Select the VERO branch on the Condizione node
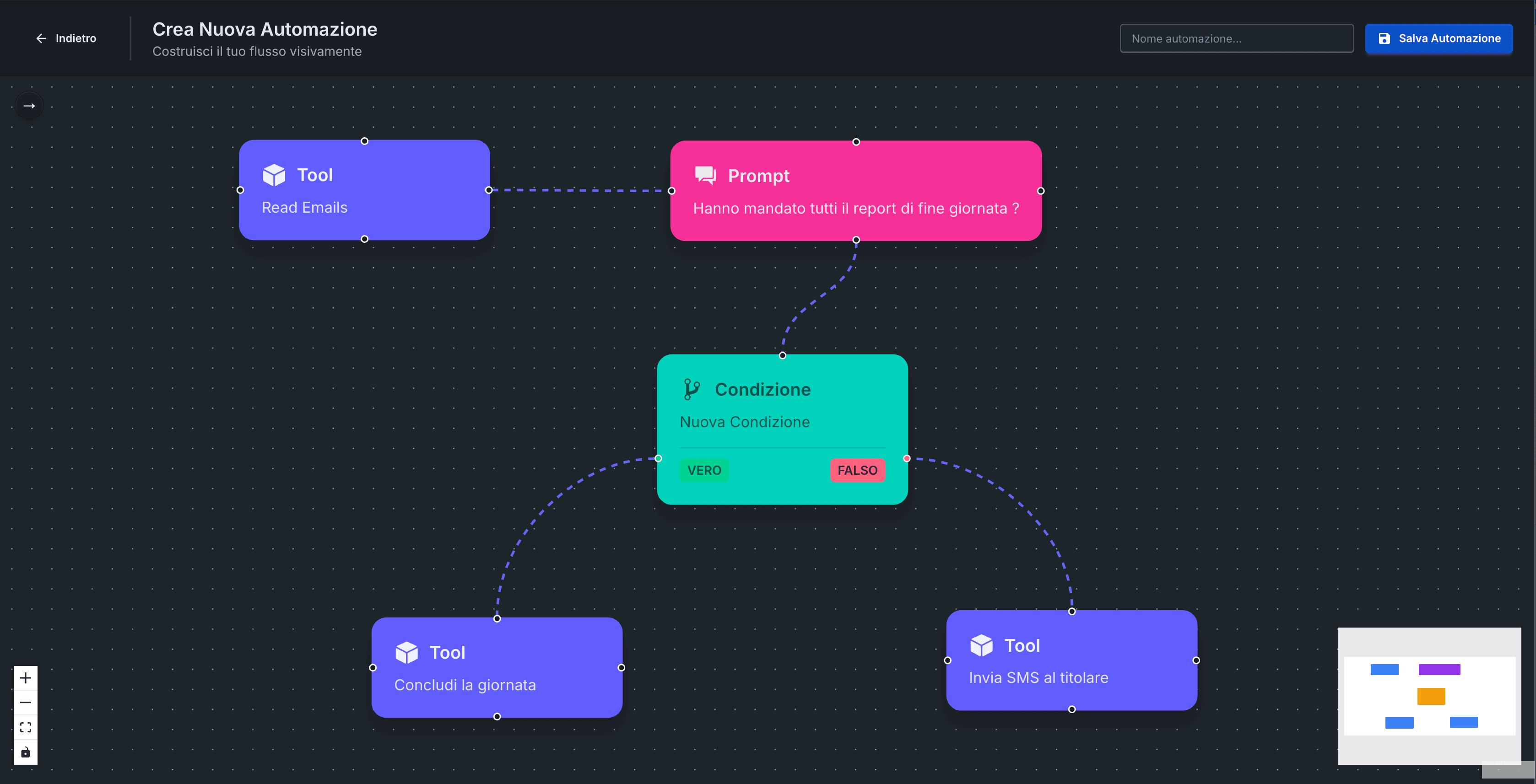1536x784 pixels. click(x=704, y=470)
